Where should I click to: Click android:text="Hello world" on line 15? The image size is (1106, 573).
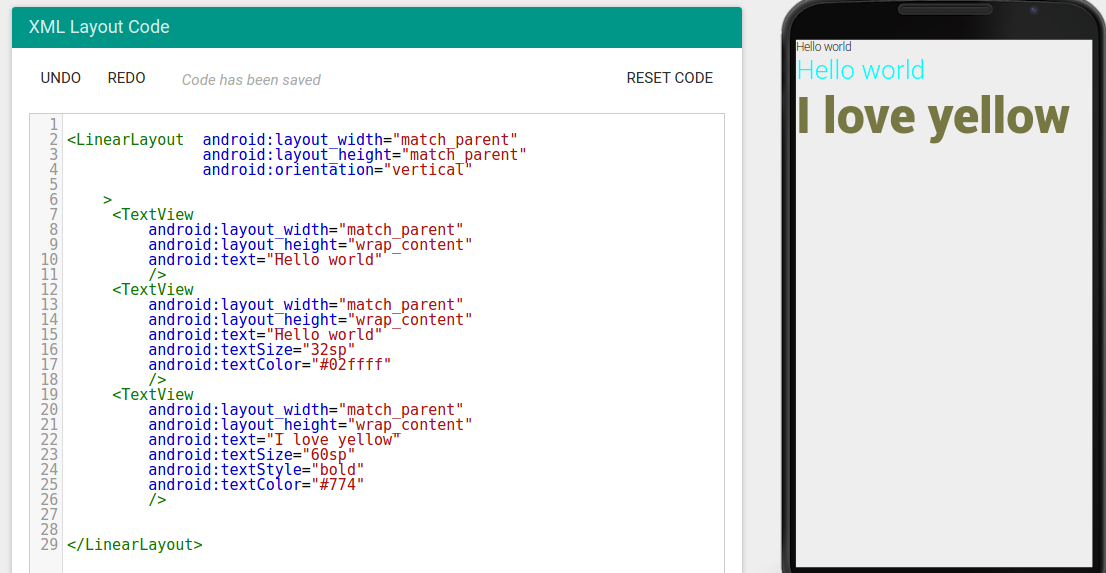click(265, 334)
